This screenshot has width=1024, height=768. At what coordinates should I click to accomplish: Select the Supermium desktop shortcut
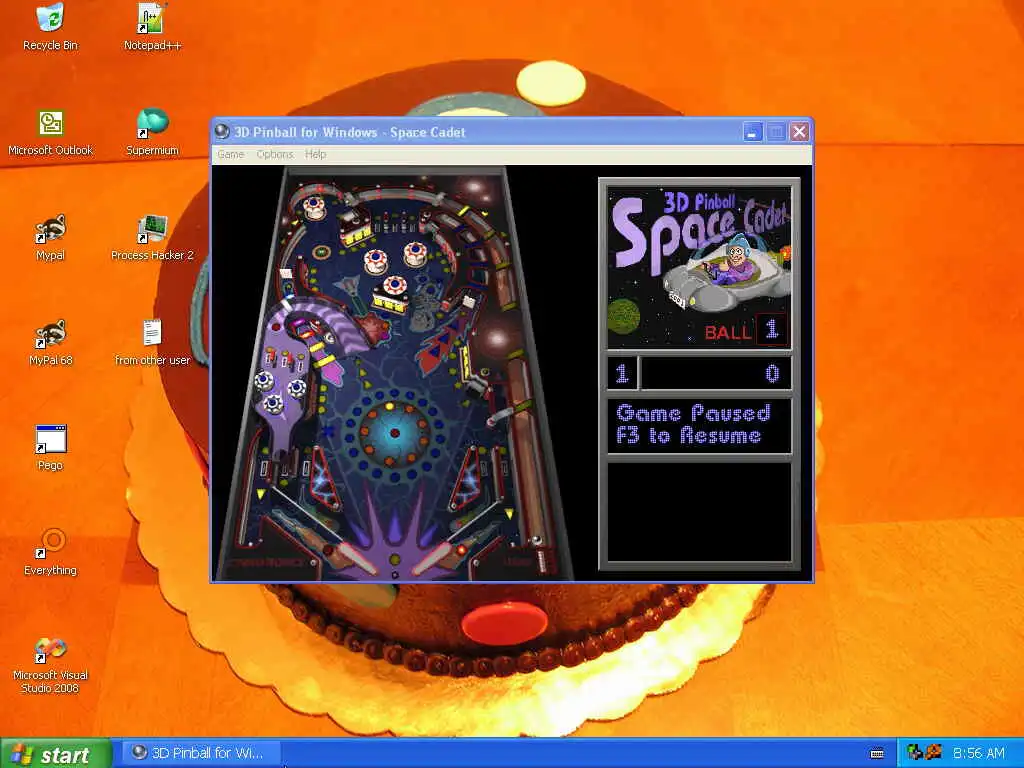152,133
